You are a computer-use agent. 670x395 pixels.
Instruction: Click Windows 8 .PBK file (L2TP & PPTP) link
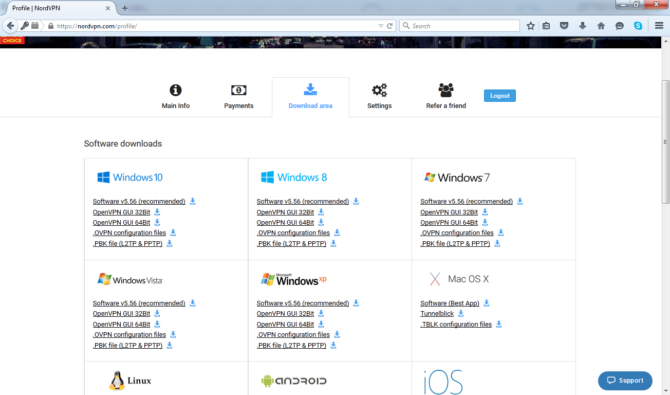[x=291, y=244]
